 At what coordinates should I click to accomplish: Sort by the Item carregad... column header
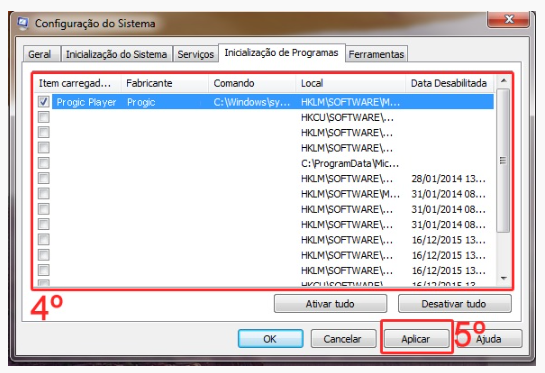(78, 83)
